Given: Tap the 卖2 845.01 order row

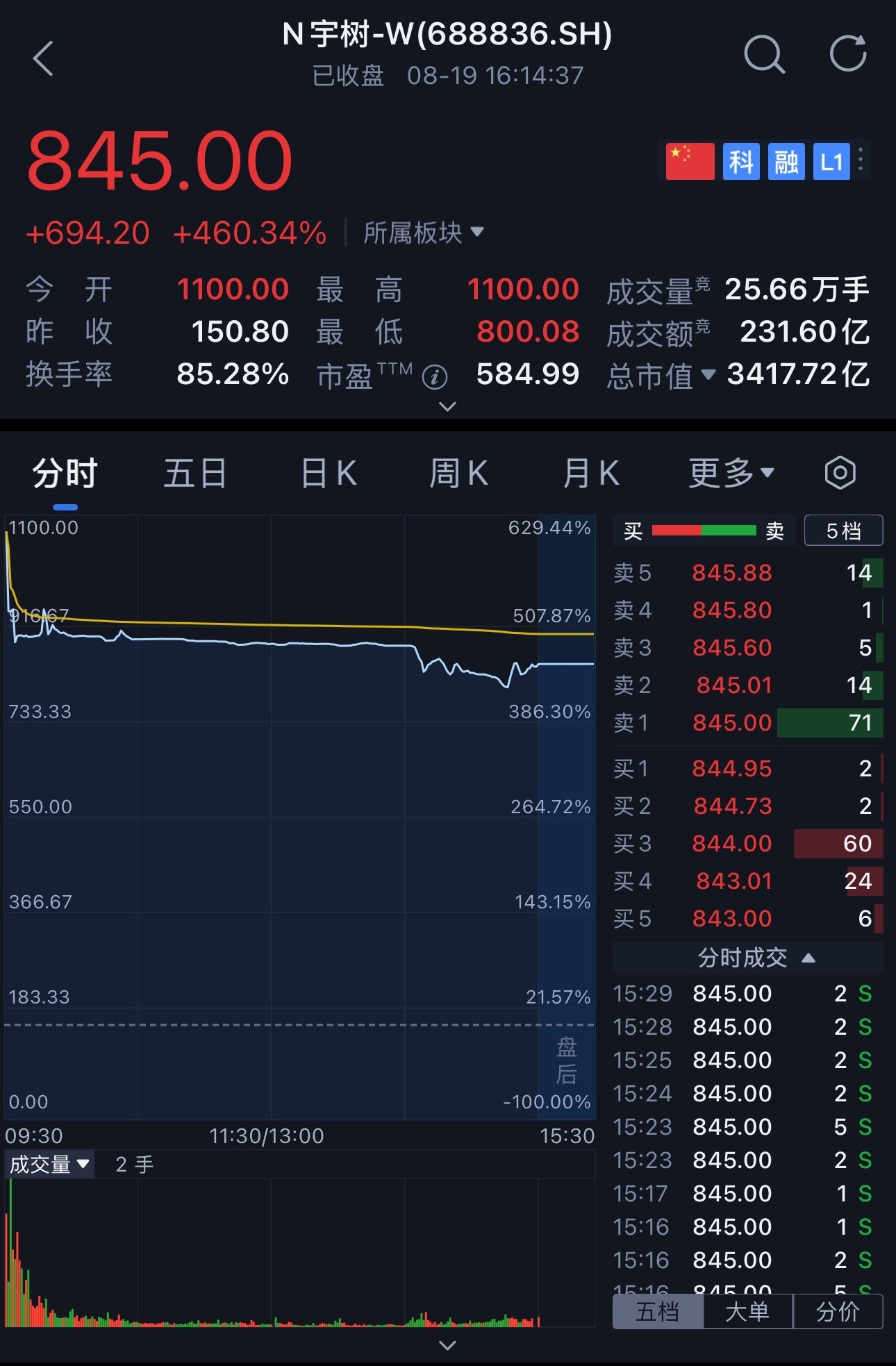Looking at the screenshot, I should (748, 685).
